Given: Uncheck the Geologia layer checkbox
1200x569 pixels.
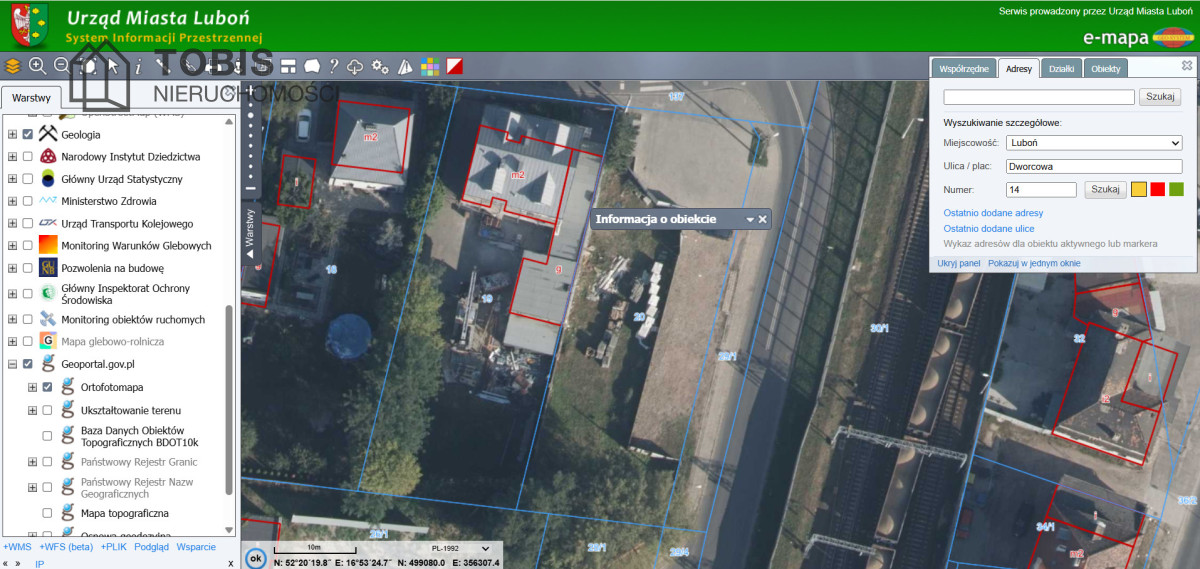Looking at the screenshot, I should [28, 134].
